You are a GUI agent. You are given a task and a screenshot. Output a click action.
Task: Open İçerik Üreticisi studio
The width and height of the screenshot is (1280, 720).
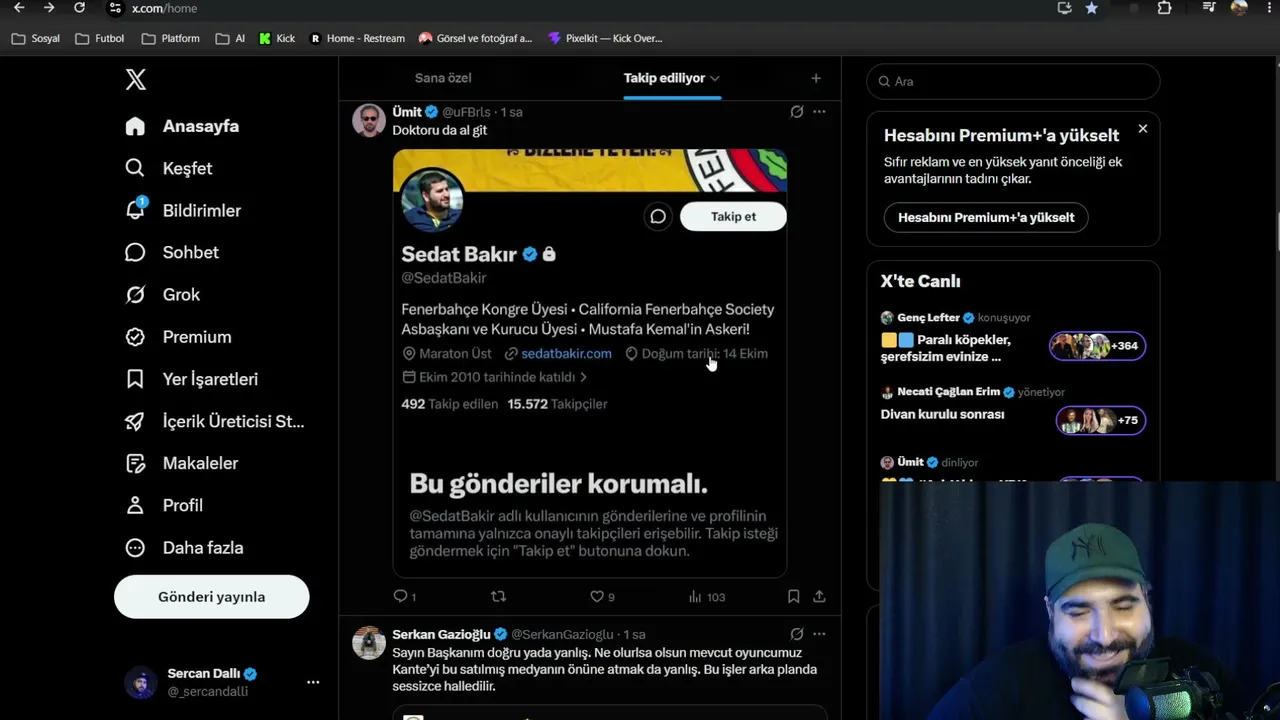(x=215, y=421)
